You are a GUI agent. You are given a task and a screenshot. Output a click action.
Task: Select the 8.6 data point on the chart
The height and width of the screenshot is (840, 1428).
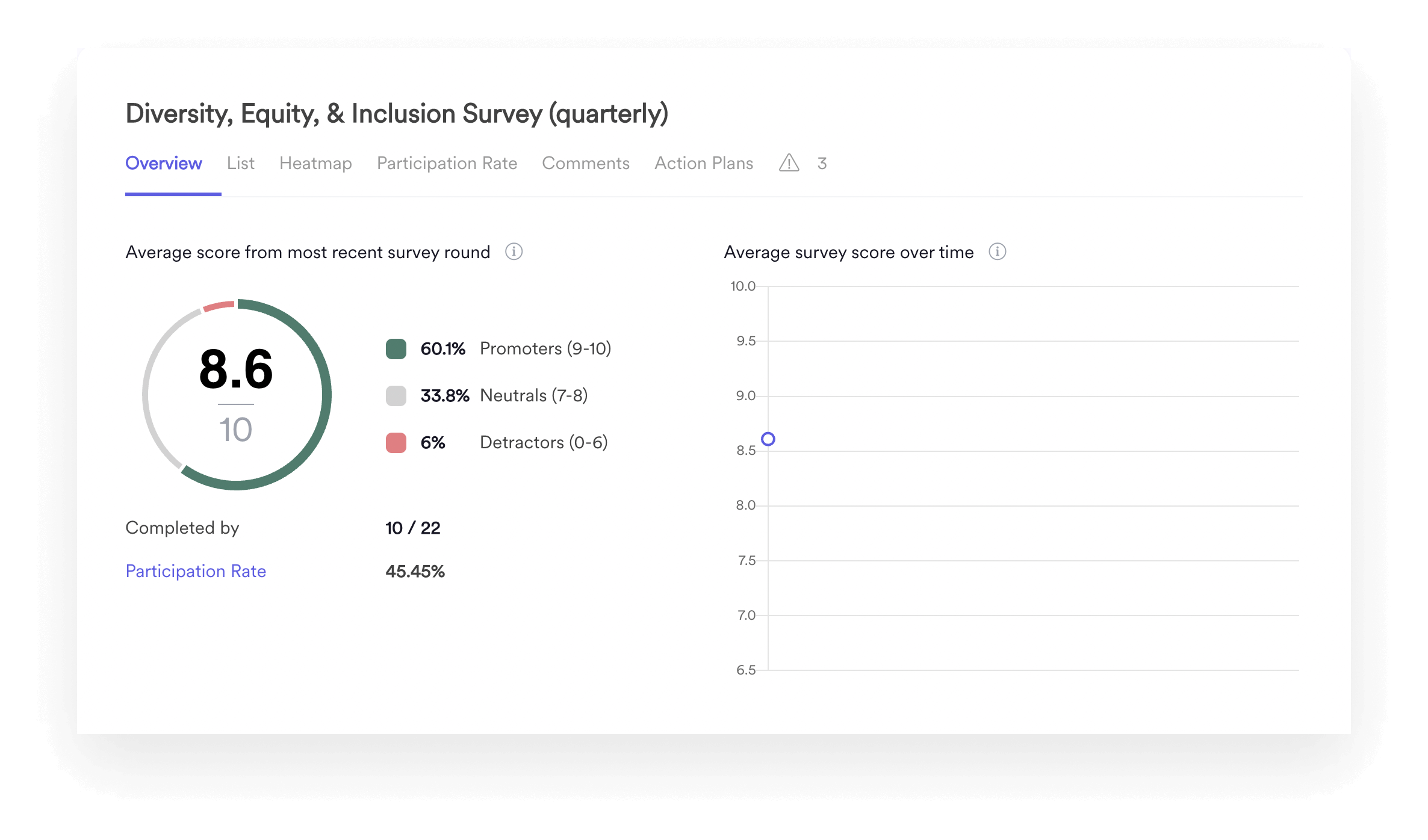tap(769, 439)
